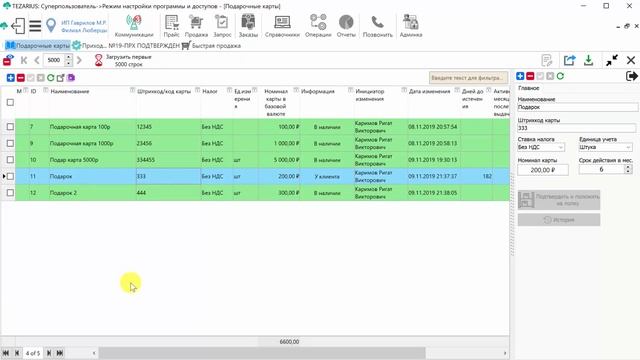Click the exit/logout door icon in the main toolbar
Screen dimensions: 640x360
18,26
